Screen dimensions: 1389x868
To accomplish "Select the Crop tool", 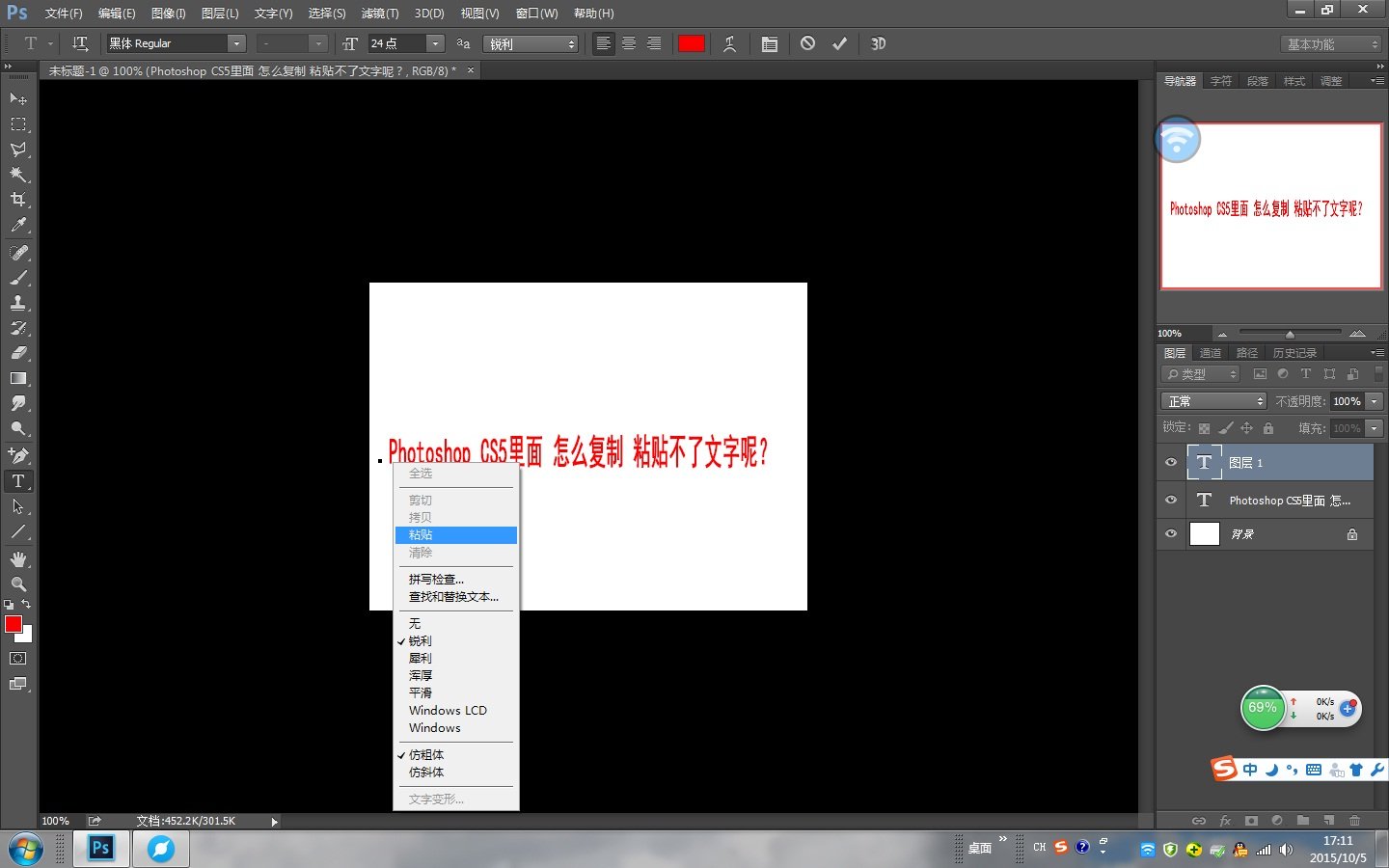I will click(x=16, y=200).
